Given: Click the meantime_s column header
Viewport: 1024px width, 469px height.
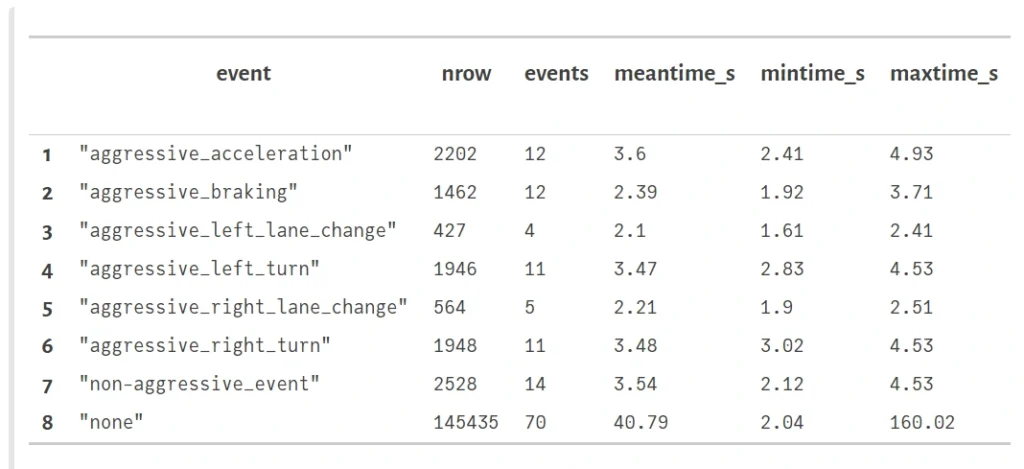Looking at the screenshot, I should (x=675, y=74).
